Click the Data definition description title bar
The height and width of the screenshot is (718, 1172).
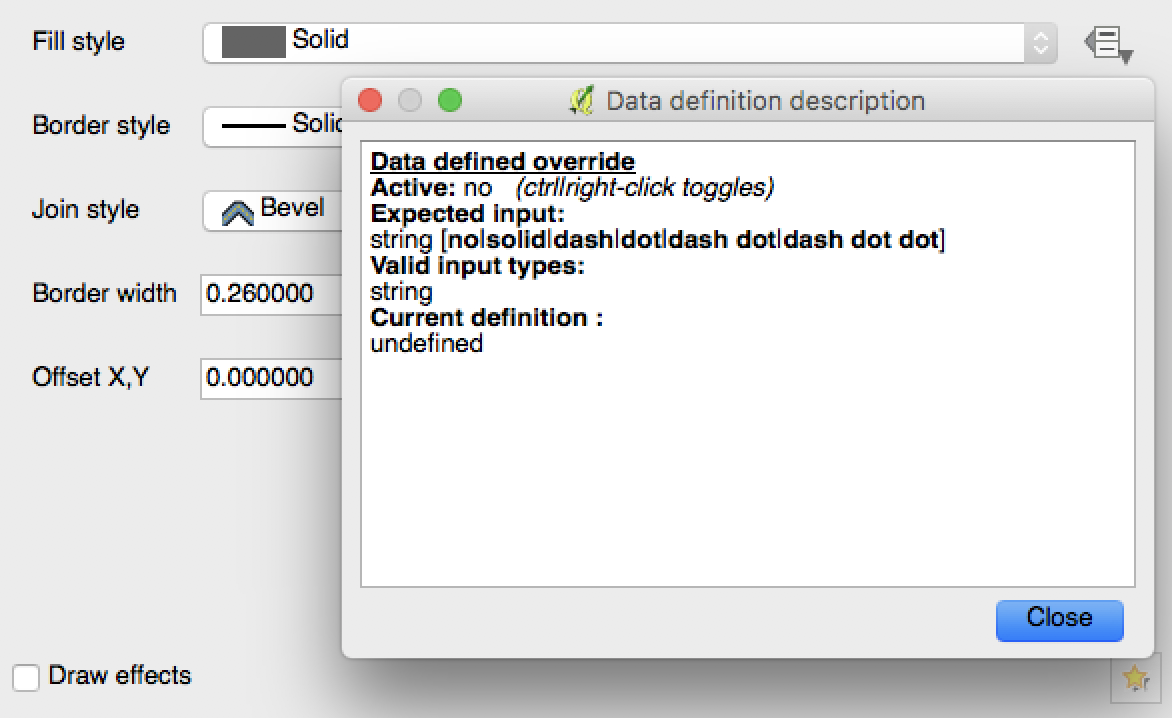click(747, 100)
